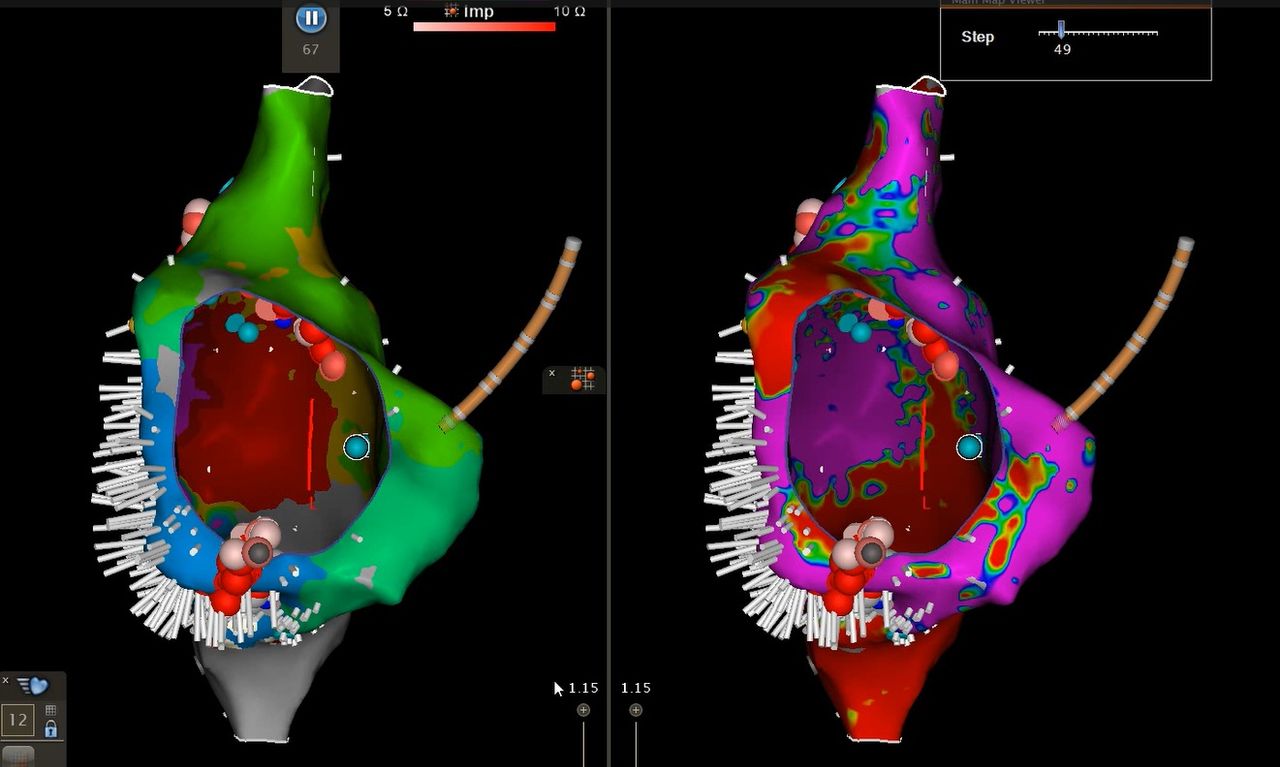The height and width of the screenshot is (767, 1280).
Task: Click the 5 Ω lower impedance limit
Action: coord(395,11)
